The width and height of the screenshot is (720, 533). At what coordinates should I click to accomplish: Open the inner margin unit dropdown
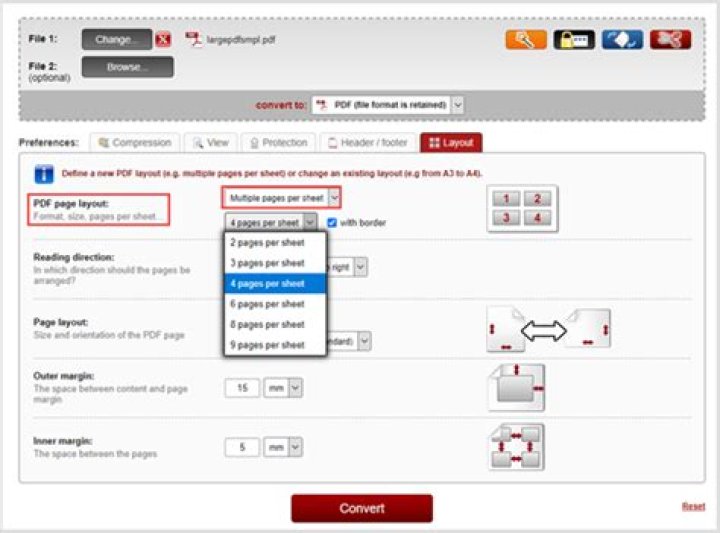coord(283,447)
